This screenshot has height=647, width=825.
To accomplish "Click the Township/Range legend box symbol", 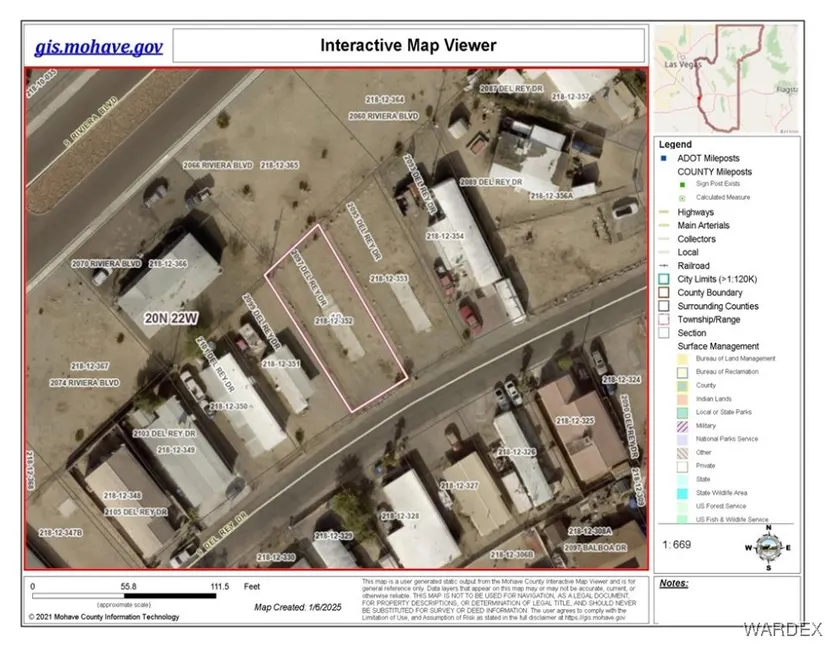I will tap(664, 320).
